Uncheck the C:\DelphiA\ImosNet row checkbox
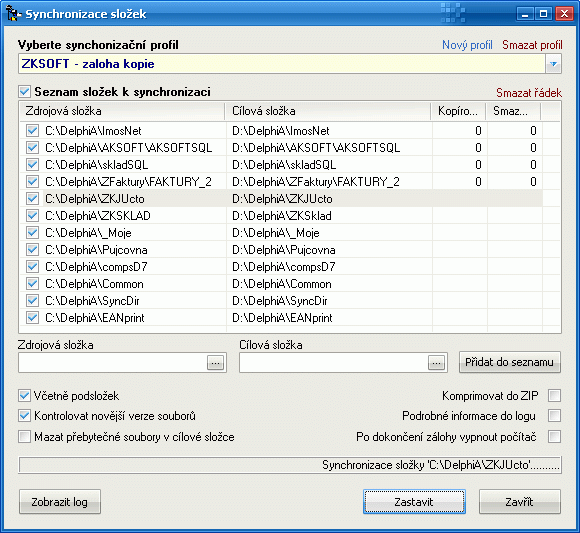This screenshot has height=533, width=580. pos(32,131)
